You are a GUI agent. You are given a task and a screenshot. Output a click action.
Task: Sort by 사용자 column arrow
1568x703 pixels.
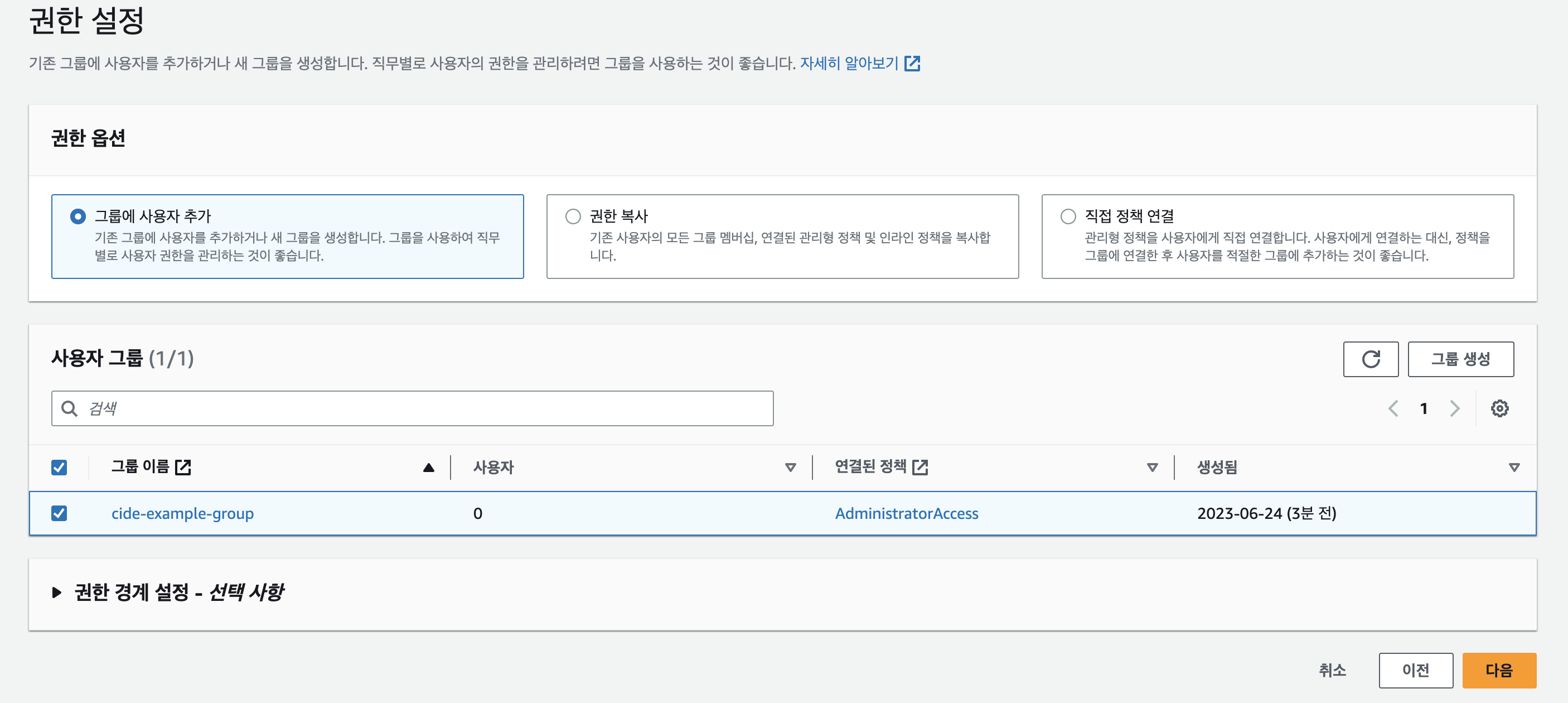(x=790, y=467)
